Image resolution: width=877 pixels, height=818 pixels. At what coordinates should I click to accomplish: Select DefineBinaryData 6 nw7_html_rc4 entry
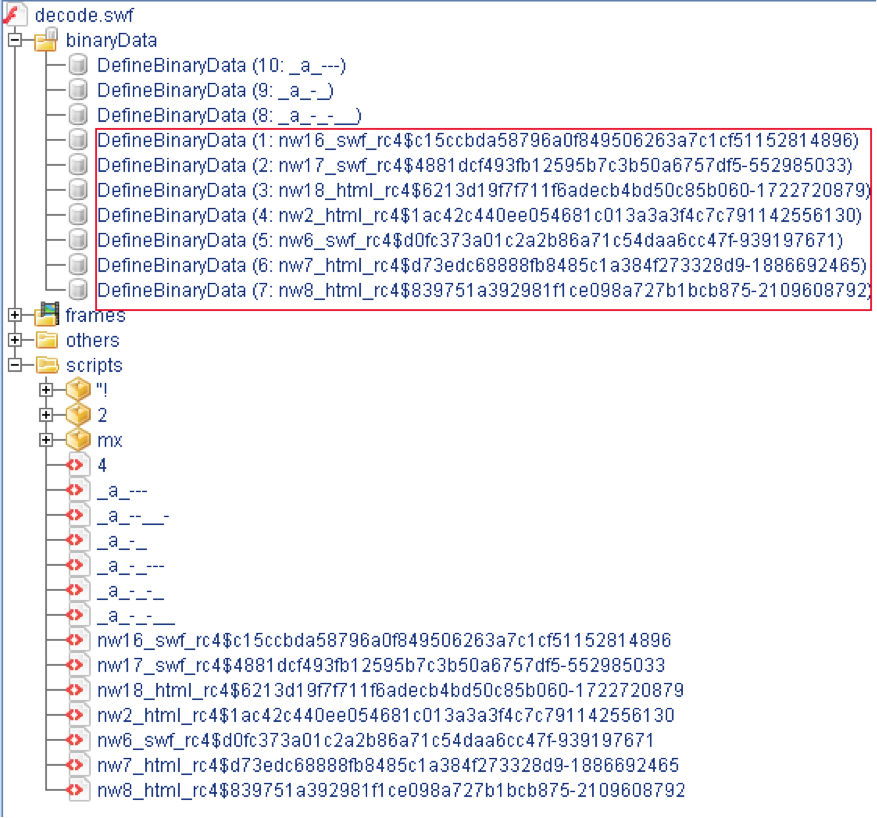tap(483, 265)
